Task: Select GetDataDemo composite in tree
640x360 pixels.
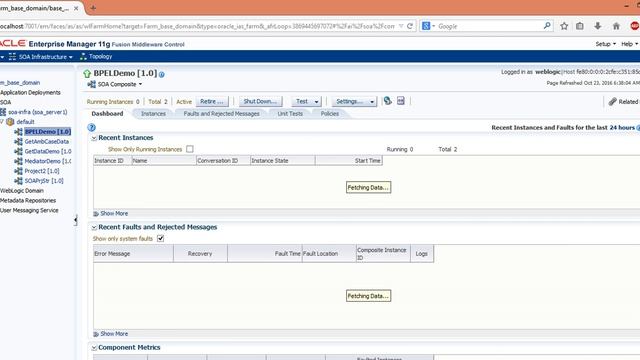Action: pyautogui.click(x=48, y=151)
